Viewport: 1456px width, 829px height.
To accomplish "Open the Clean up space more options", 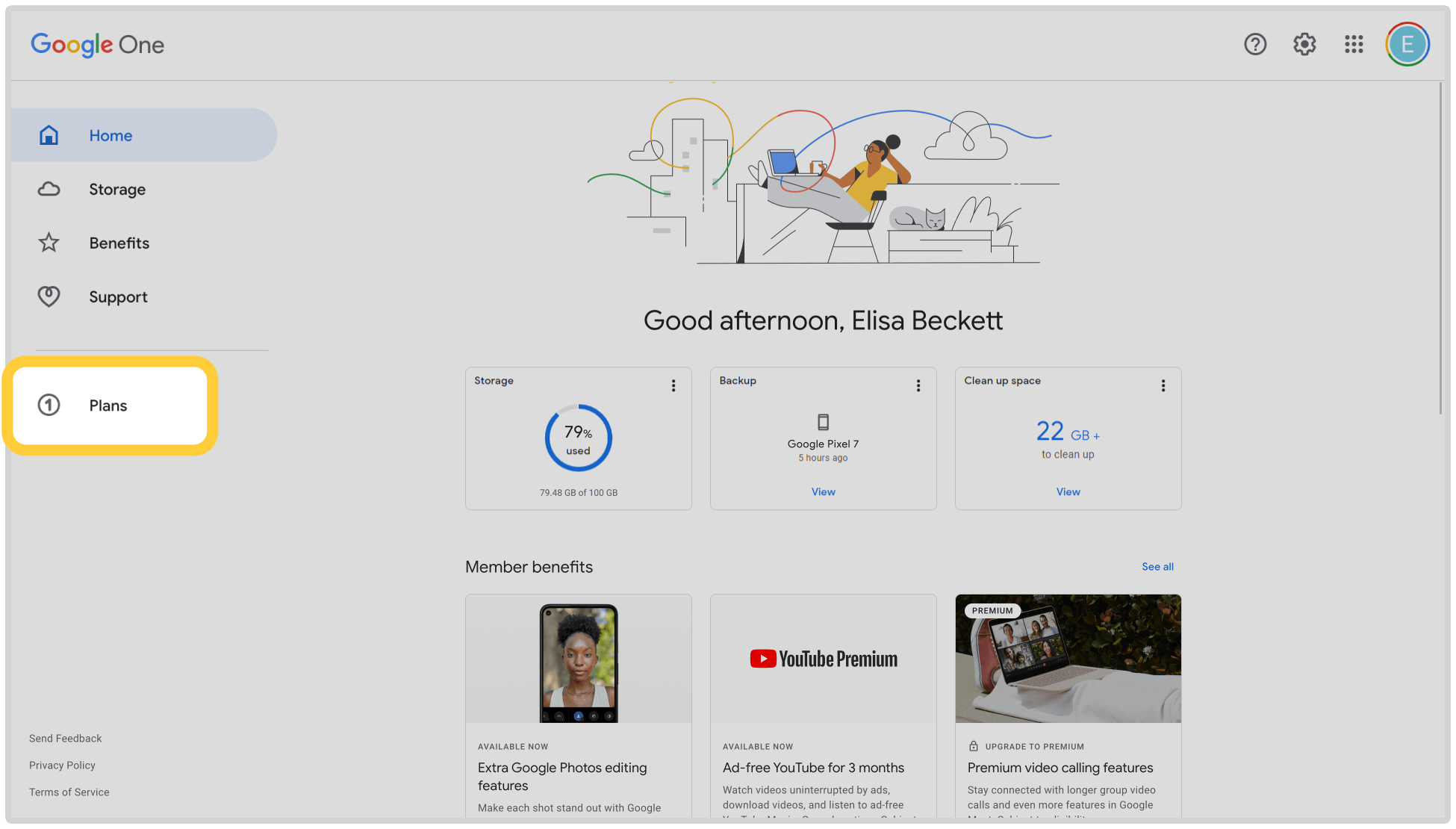I will [1163, 385].
